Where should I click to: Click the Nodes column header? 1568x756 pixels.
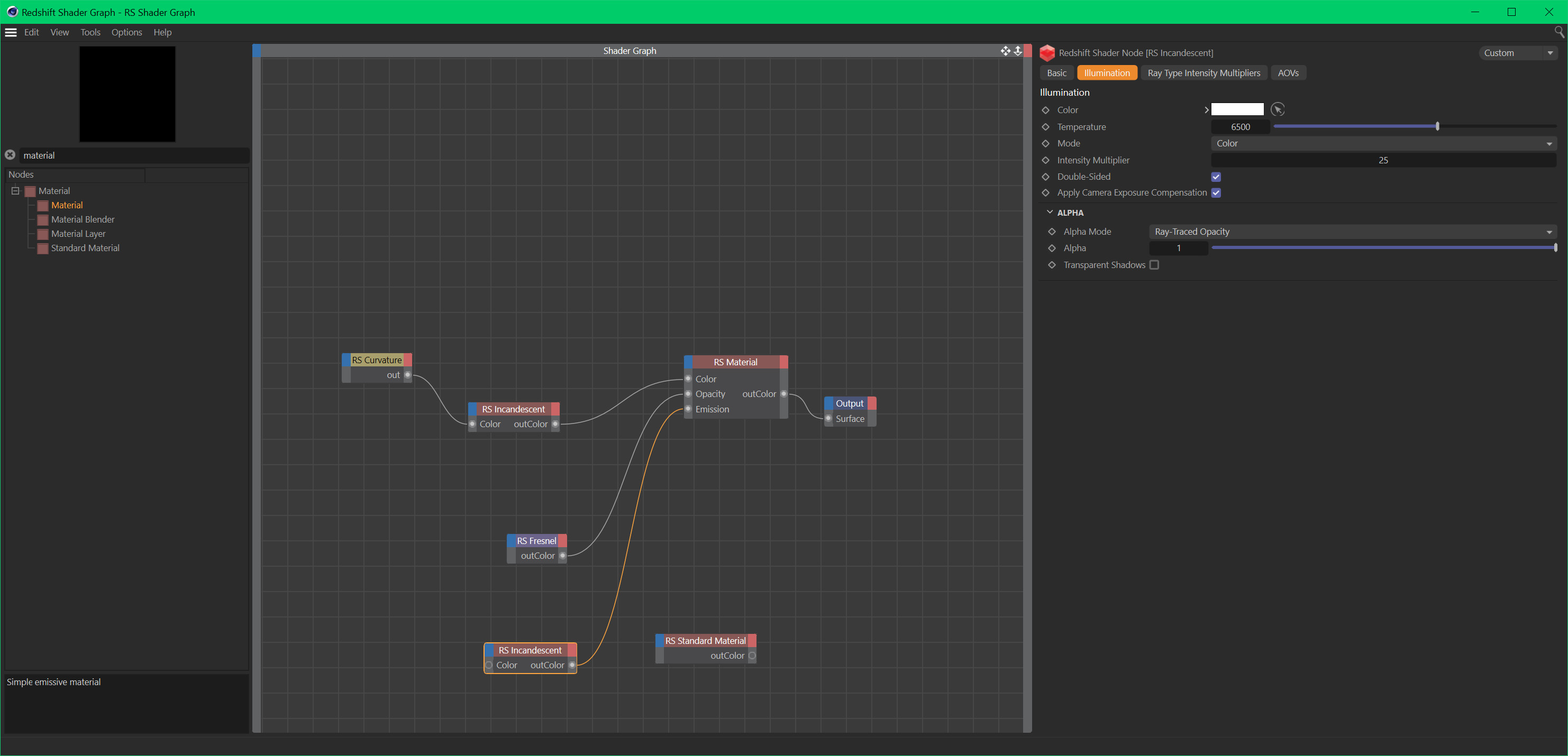[75, 174]
